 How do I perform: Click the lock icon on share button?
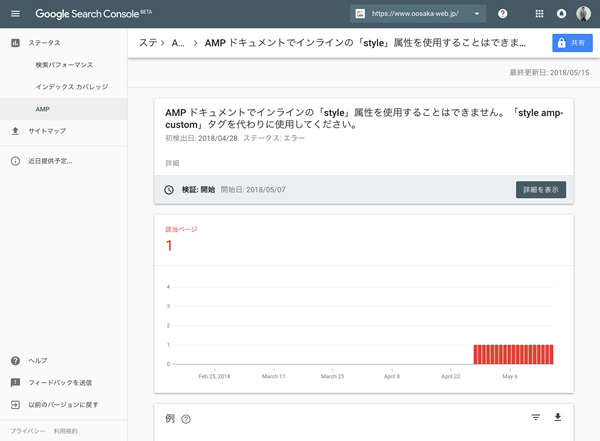click(561, 43)
